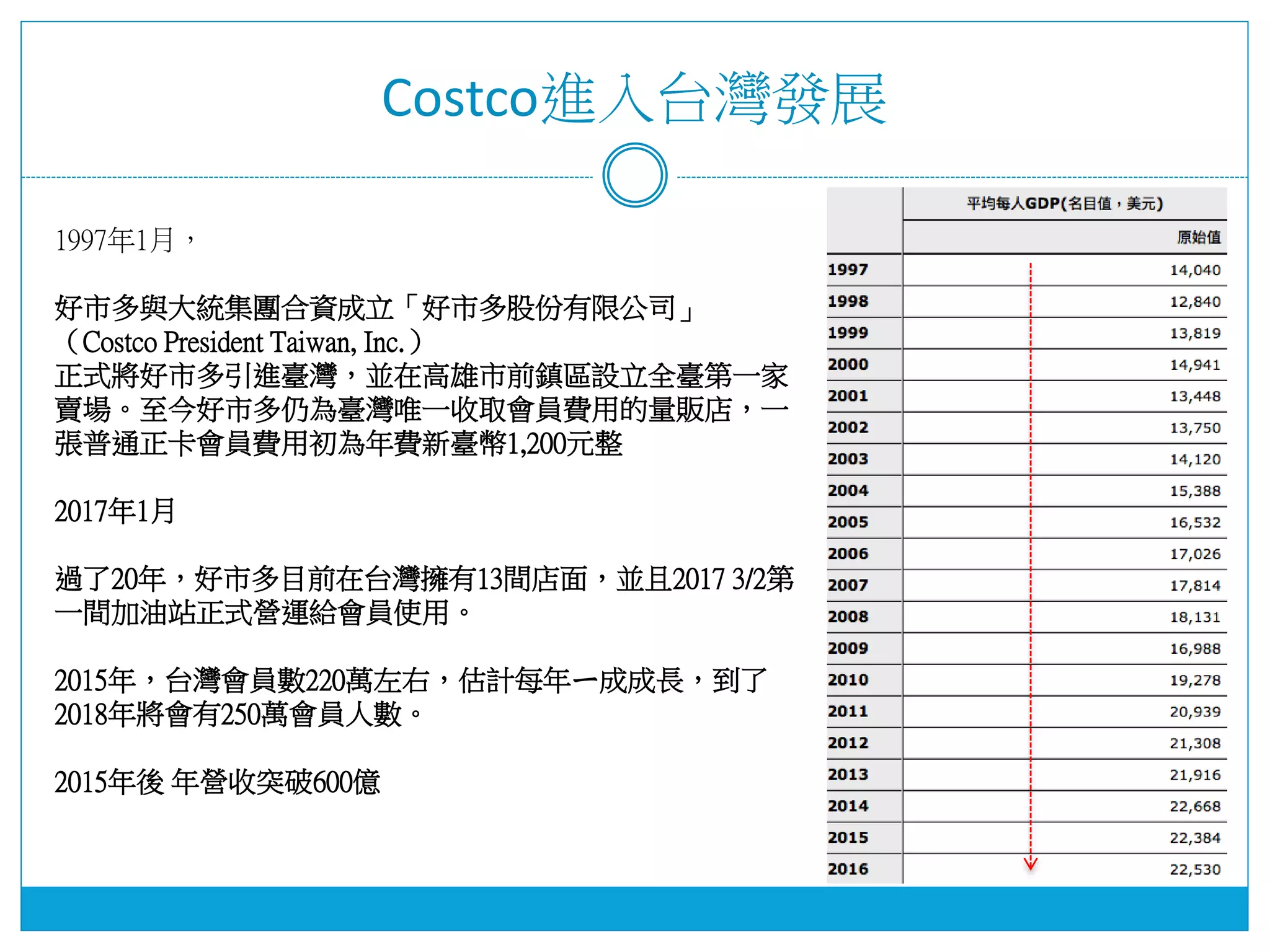The height and width of the screenshot is (952, 1270).
Task: Click the GDP value '22,530'
Action: 1195,870
